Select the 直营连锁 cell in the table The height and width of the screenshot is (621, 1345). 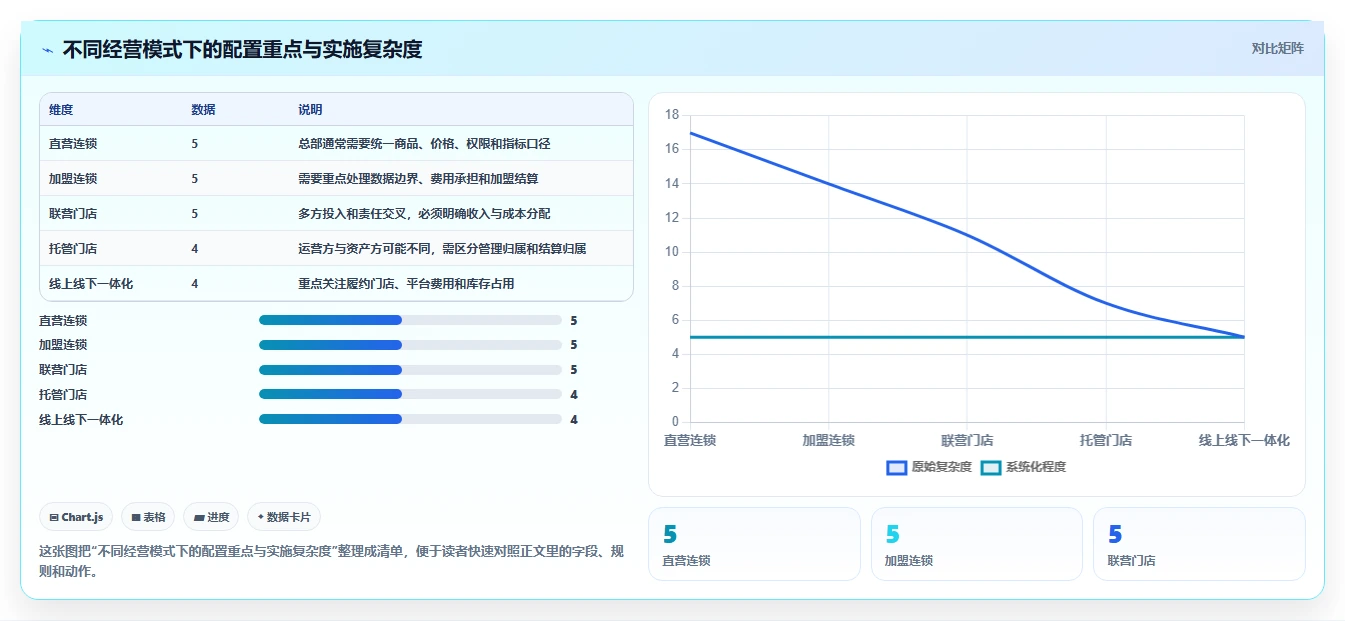pyautogui.click(x=73, y=144)
